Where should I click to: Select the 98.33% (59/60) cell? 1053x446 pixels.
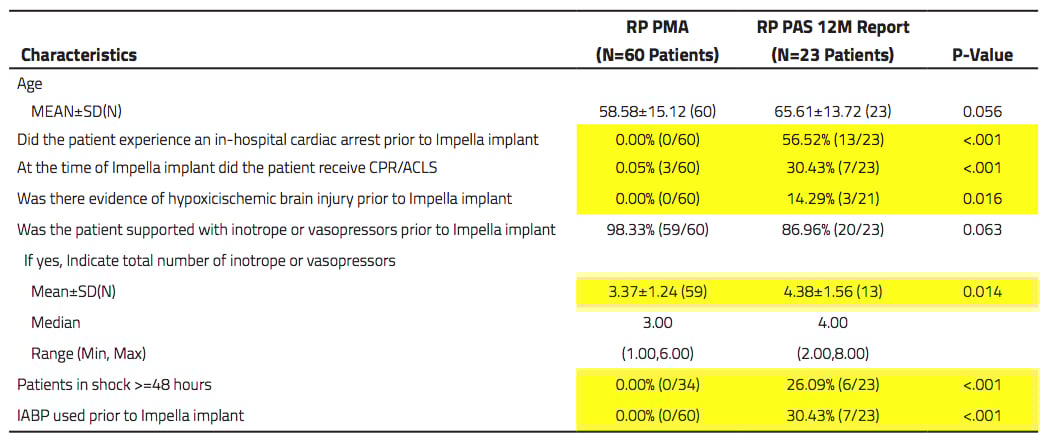pos(656,230)
